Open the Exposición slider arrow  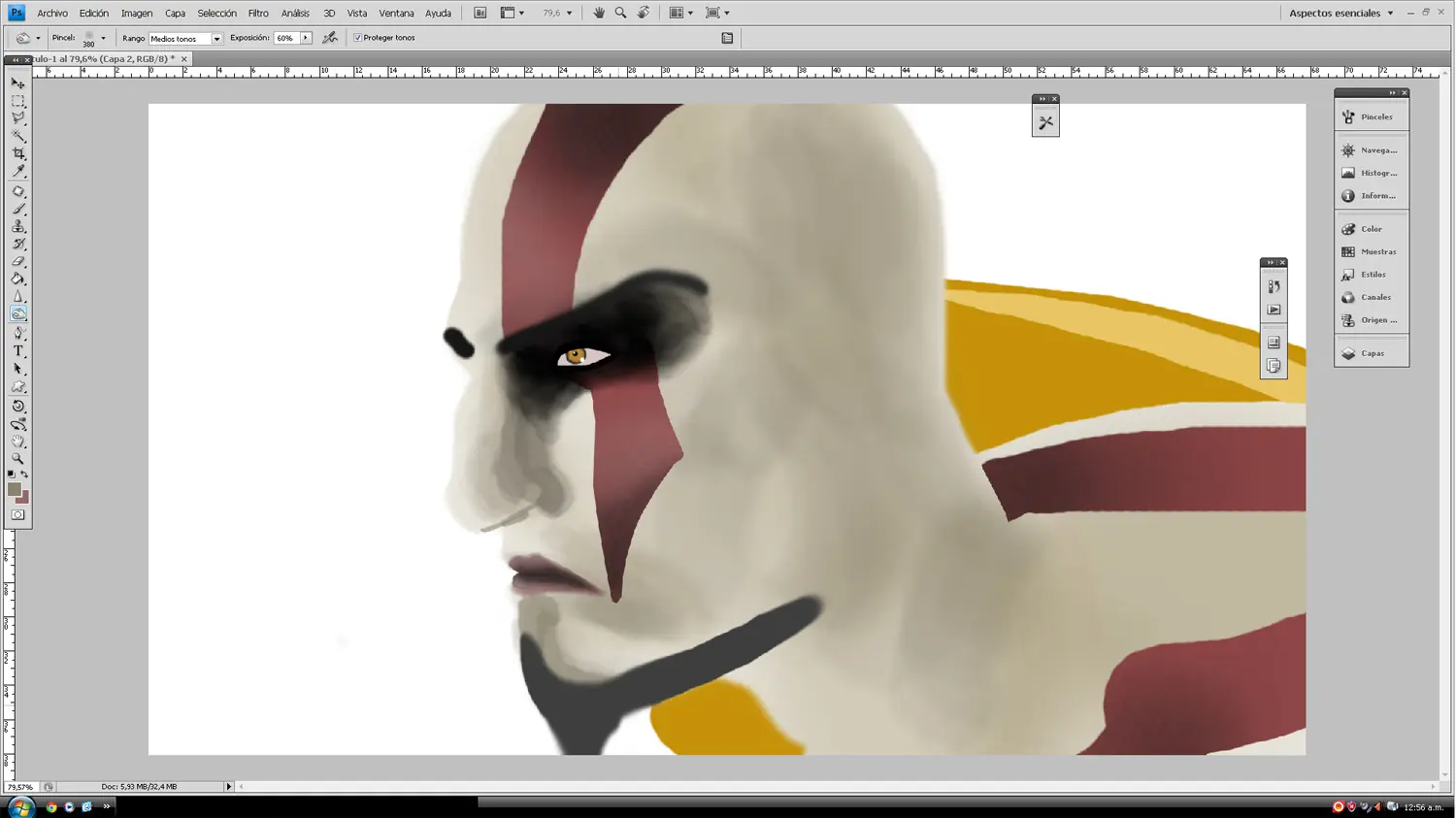306,38
